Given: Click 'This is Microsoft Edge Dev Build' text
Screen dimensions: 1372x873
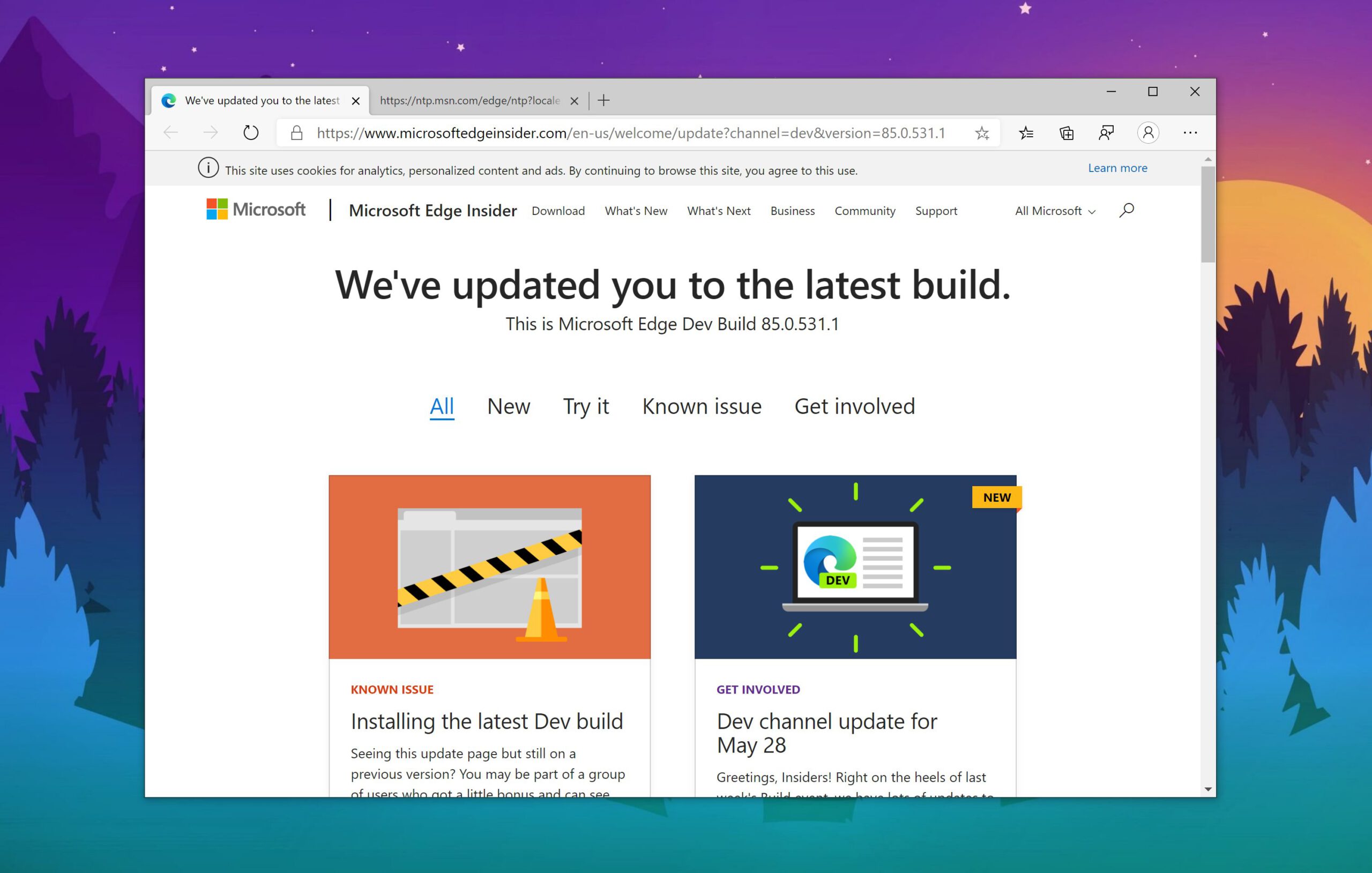Looking at the screenshot, I should coord(672,324).
